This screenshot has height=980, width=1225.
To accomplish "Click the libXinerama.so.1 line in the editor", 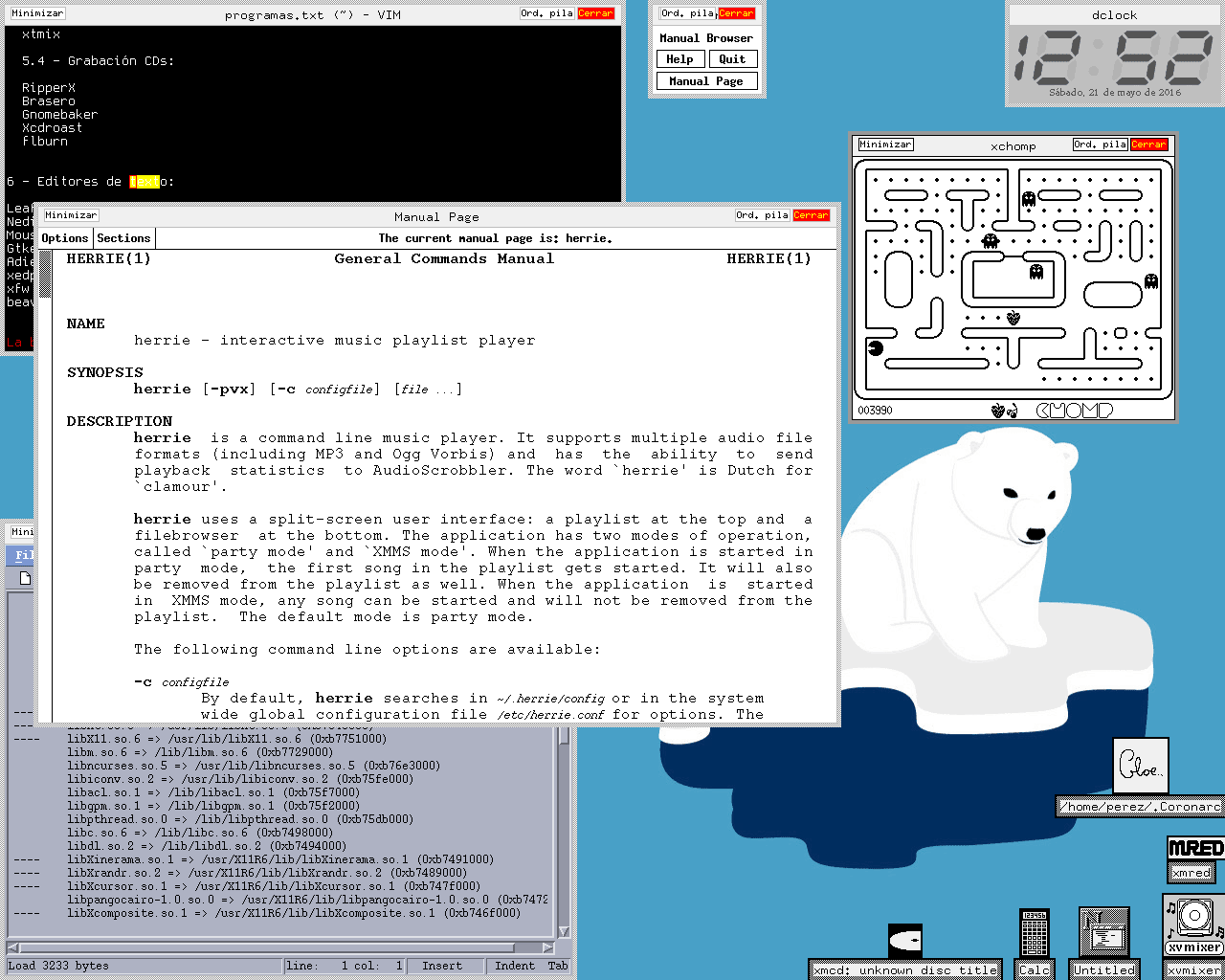I will (280, 859).
